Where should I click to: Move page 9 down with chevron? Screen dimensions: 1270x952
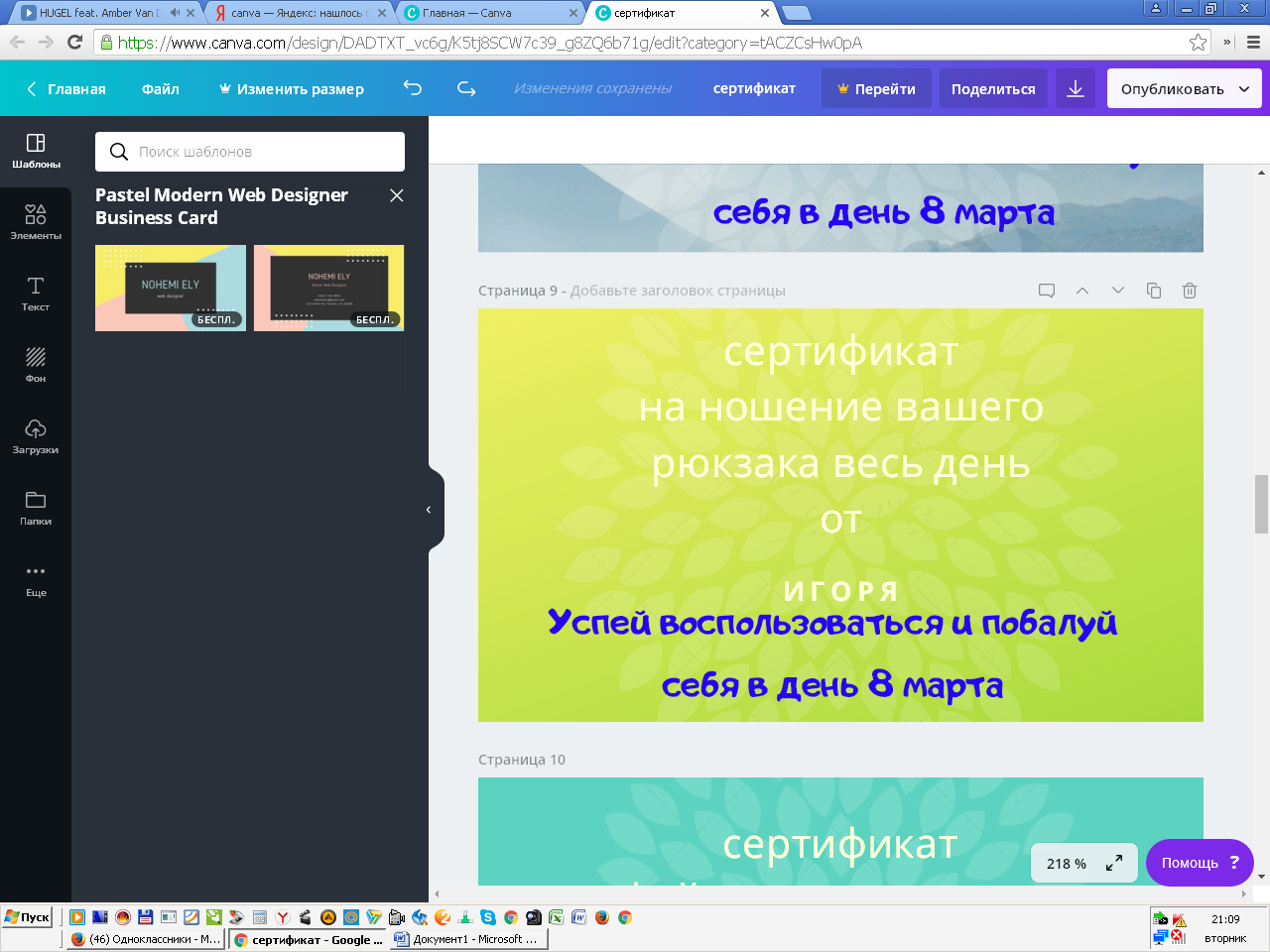1118,291
